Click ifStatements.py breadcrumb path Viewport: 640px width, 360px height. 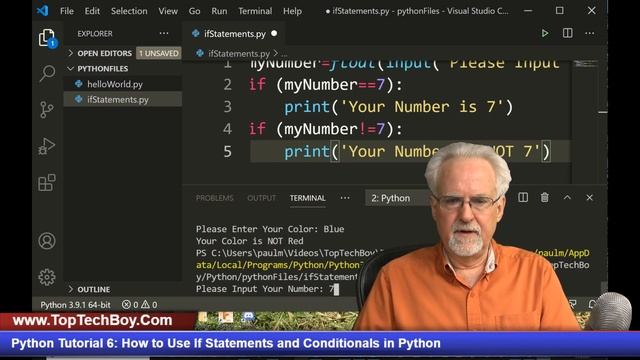pyautogui.click(x=239, y=53)
